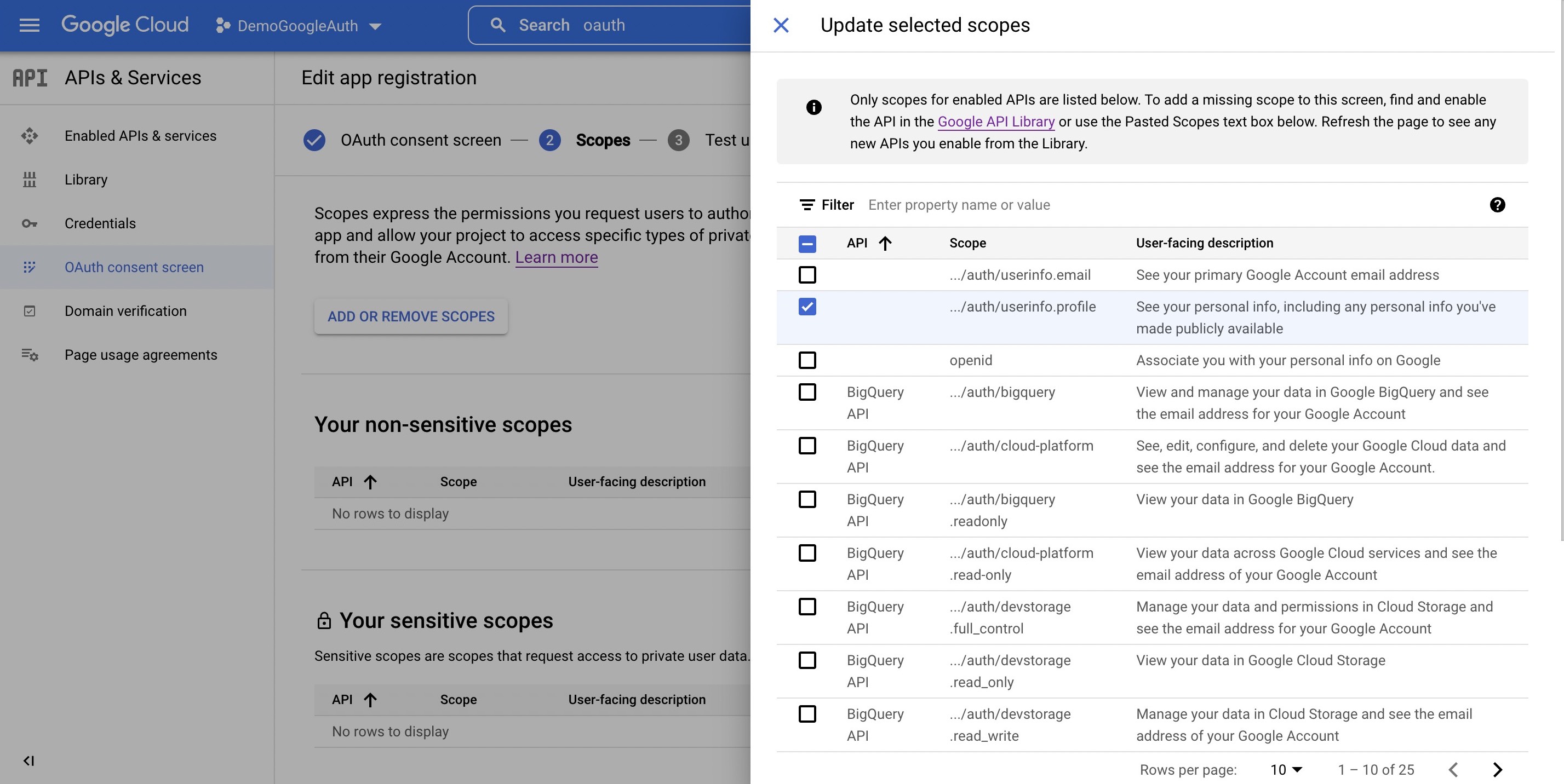Screen dimensions: 1564x784
Task: Click the info icon in the notice banner
Action: [814, 107]
